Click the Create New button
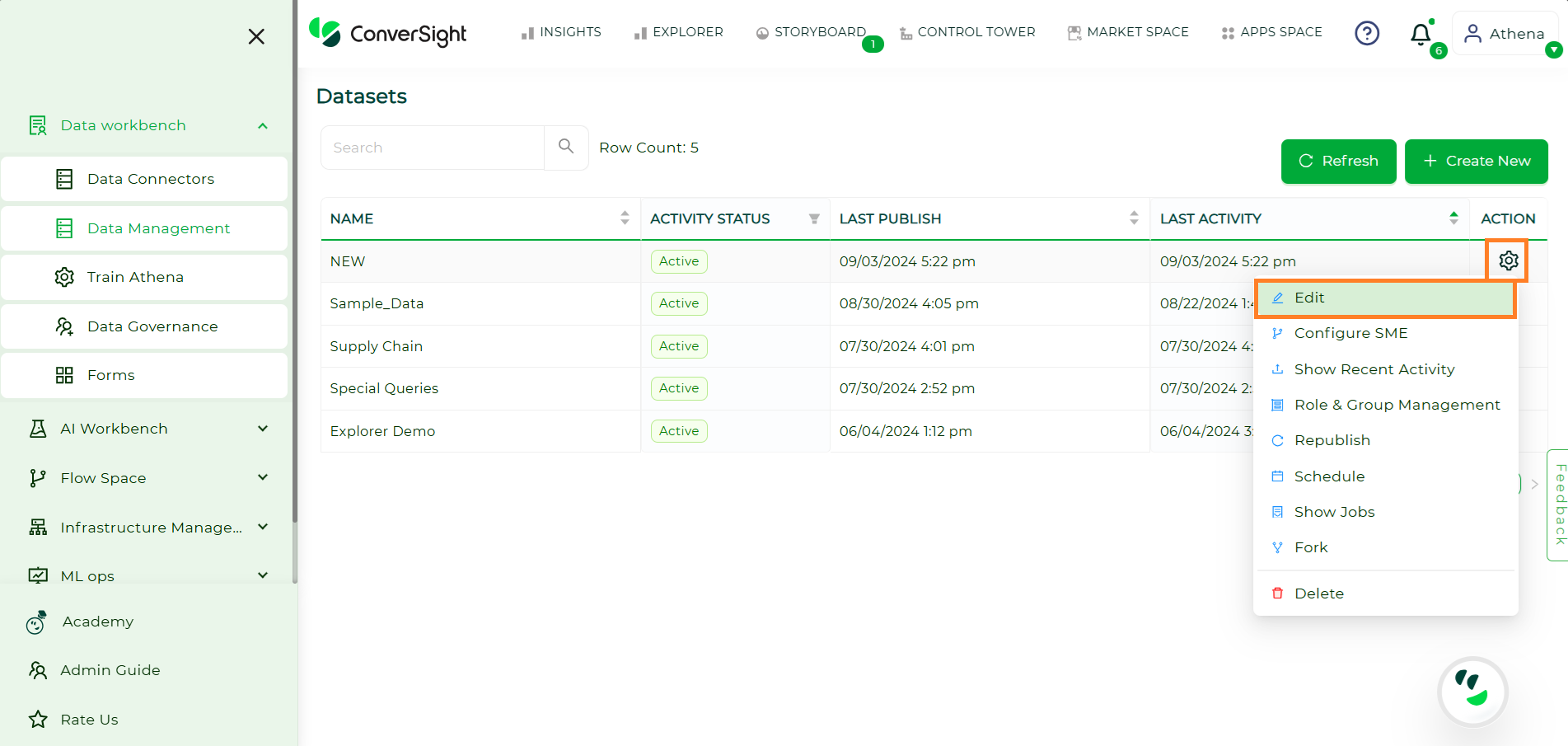Image resolution: width=1568 pixels, height=746 pixels. pos(1476,161)
